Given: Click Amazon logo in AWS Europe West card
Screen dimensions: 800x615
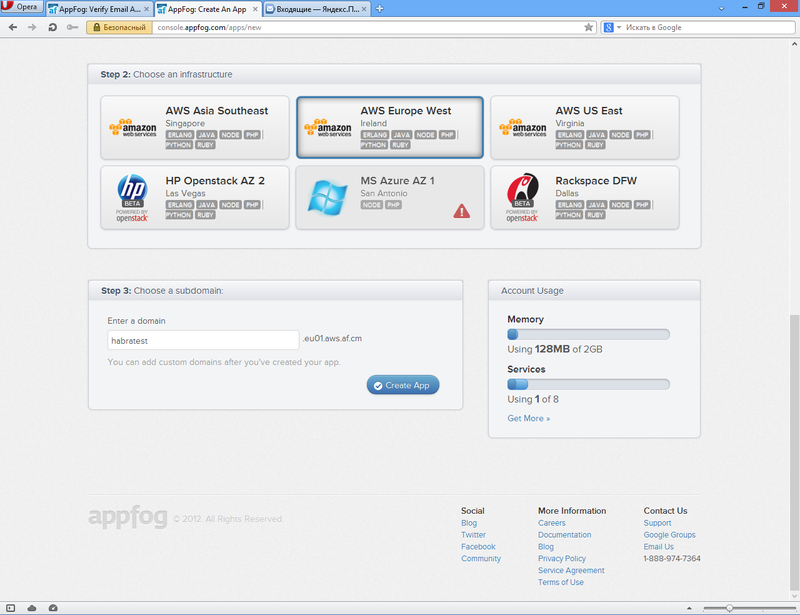Looking at the screenshot, I should (328, 128).
